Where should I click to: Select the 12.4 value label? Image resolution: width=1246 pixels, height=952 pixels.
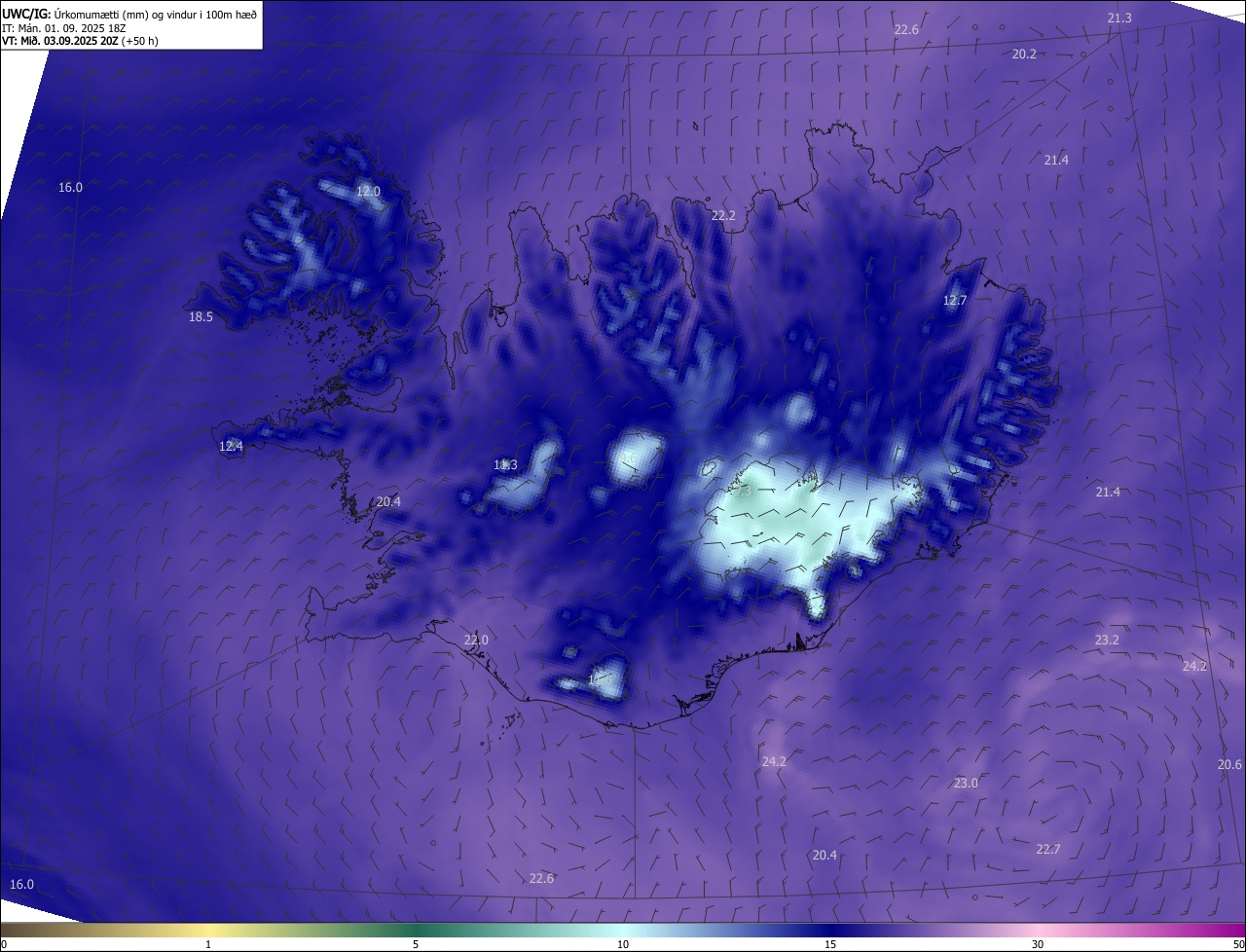pyautogui.click(x=231, y=446)
